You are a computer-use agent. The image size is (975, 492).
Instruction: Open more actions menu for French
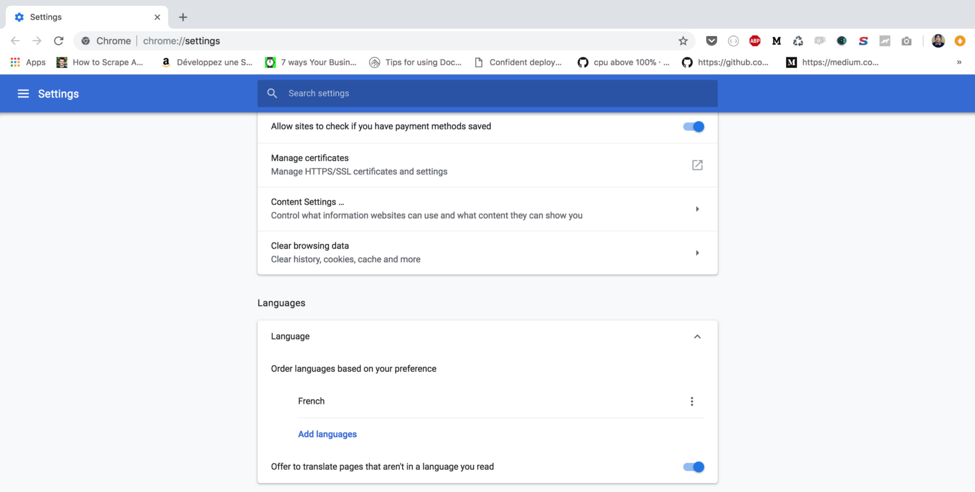[691, 401]
